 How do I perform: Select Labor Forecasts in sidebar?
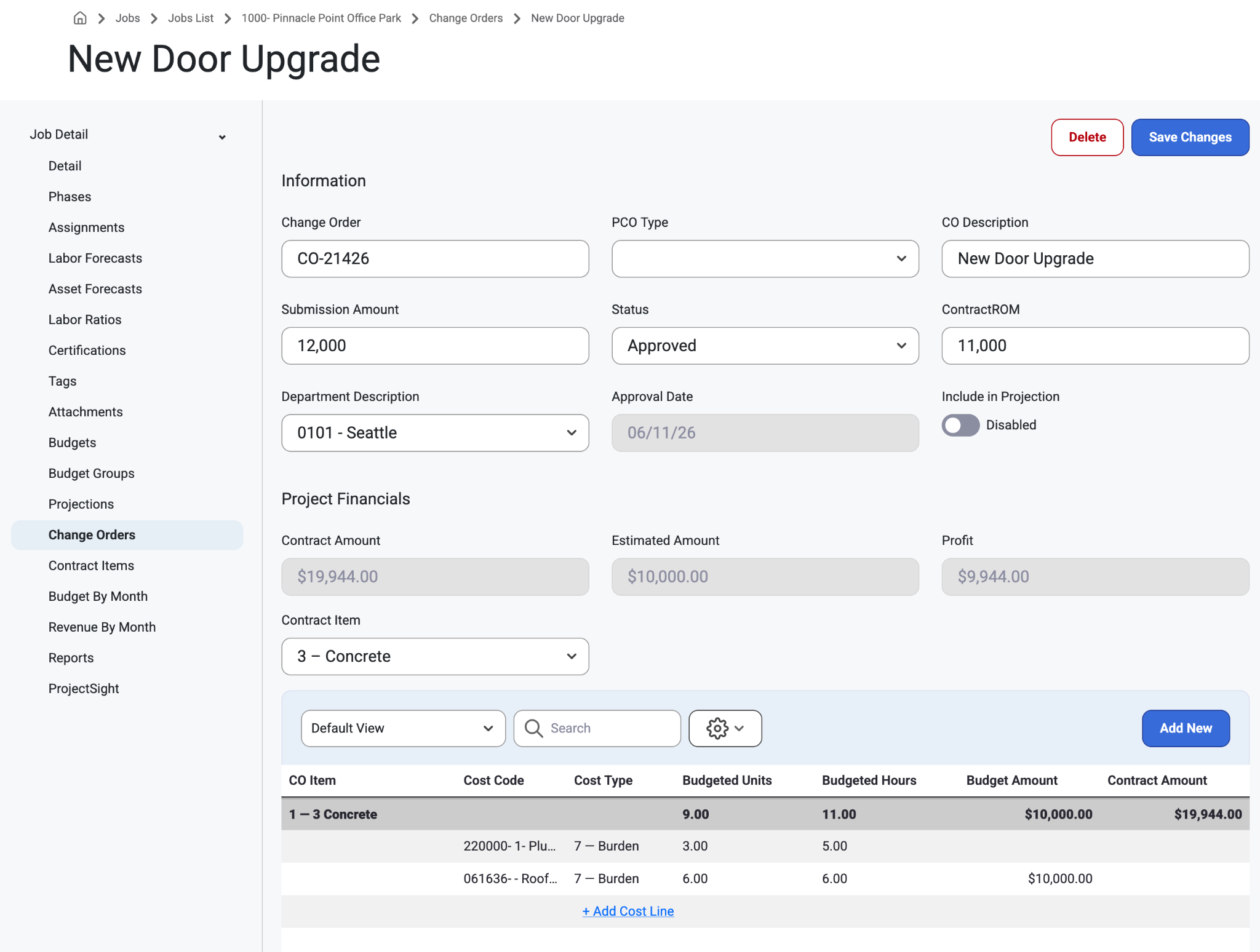(95, 258)
